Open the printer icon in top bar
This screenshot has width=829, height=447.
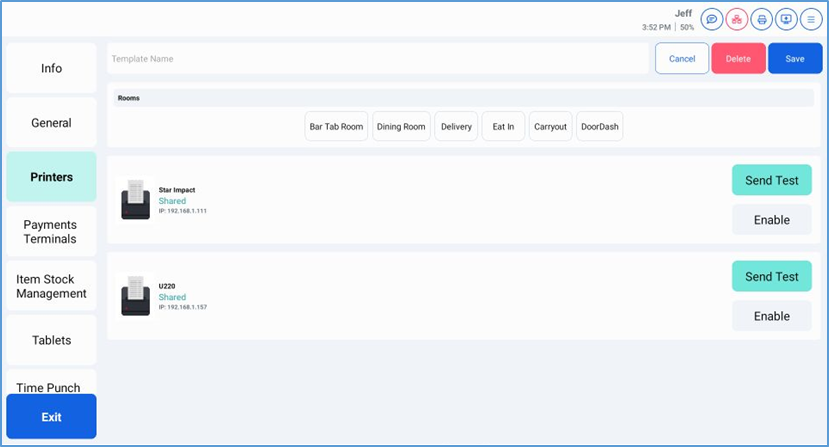(762, 19)
